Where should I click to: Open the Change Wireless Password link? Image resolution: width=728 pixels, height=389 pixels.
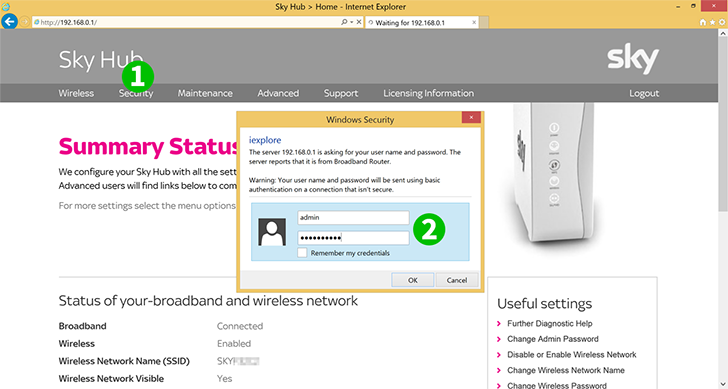pyautogui.click(x=557, y=385)
